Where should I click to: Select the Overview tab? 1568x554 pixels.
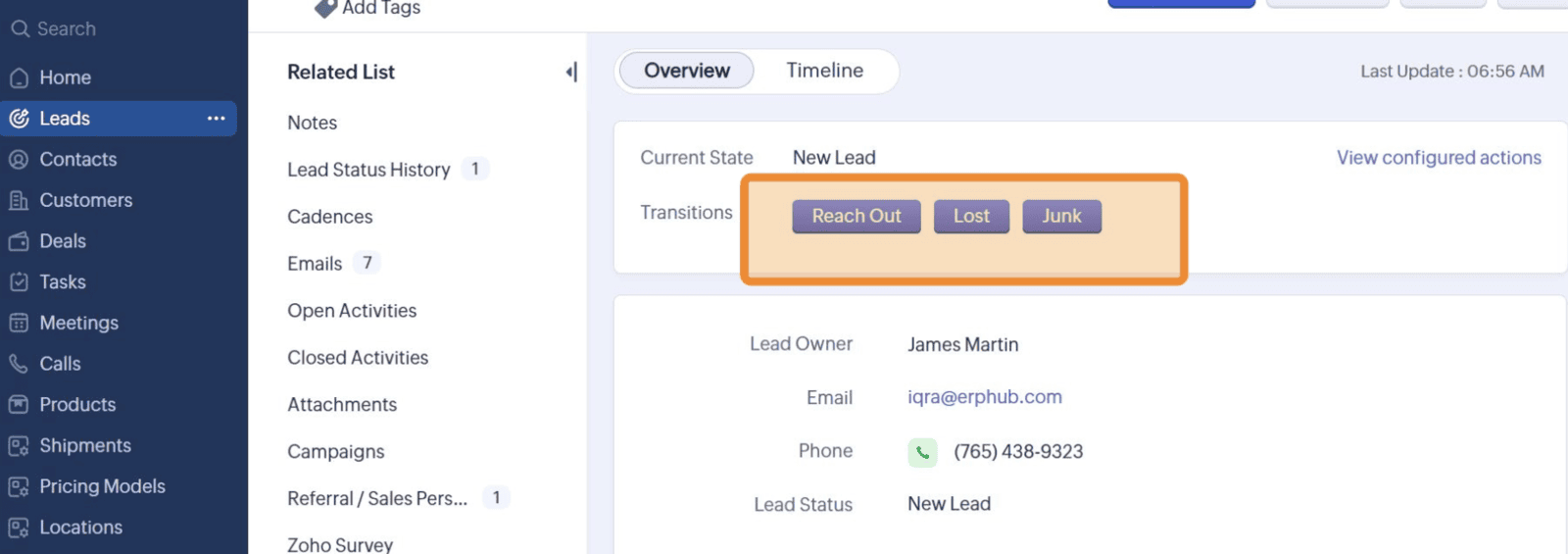tap(687, 71)
